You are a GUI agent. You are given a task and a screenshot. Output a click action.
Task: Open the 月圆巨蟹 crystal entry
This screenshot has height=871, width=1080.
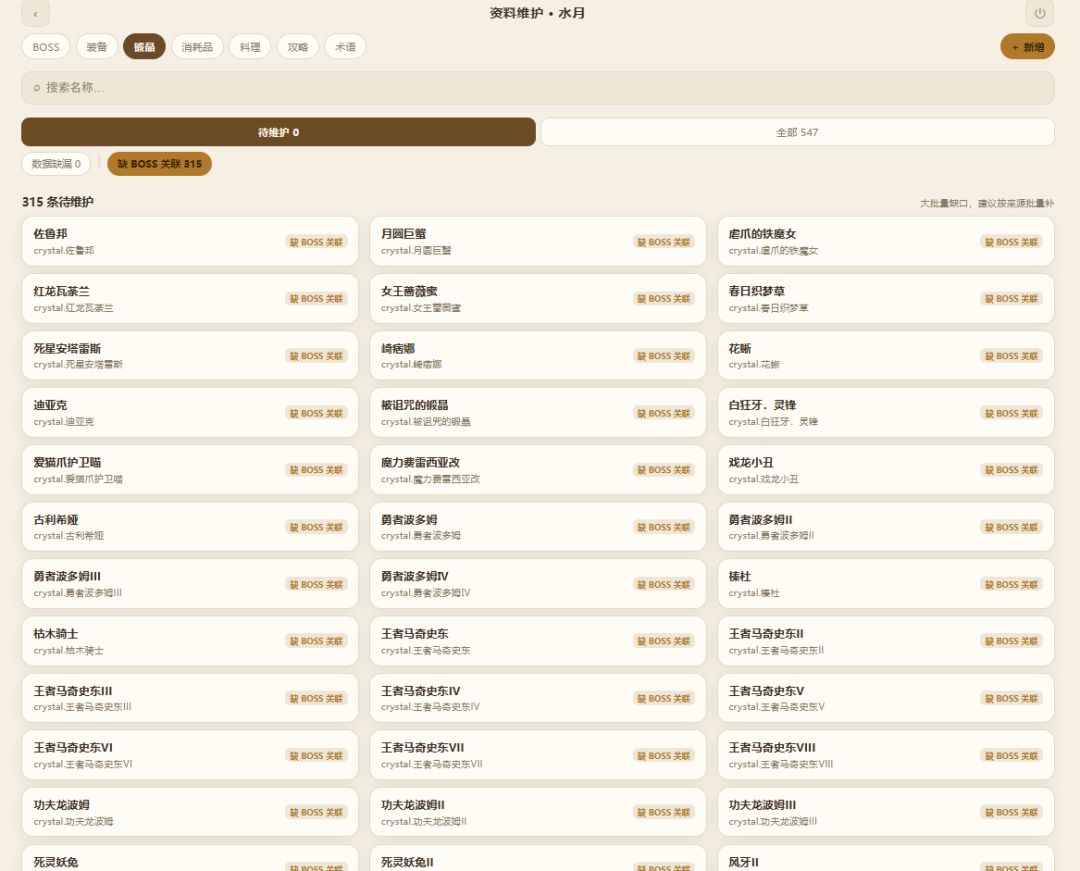point(537,242)
